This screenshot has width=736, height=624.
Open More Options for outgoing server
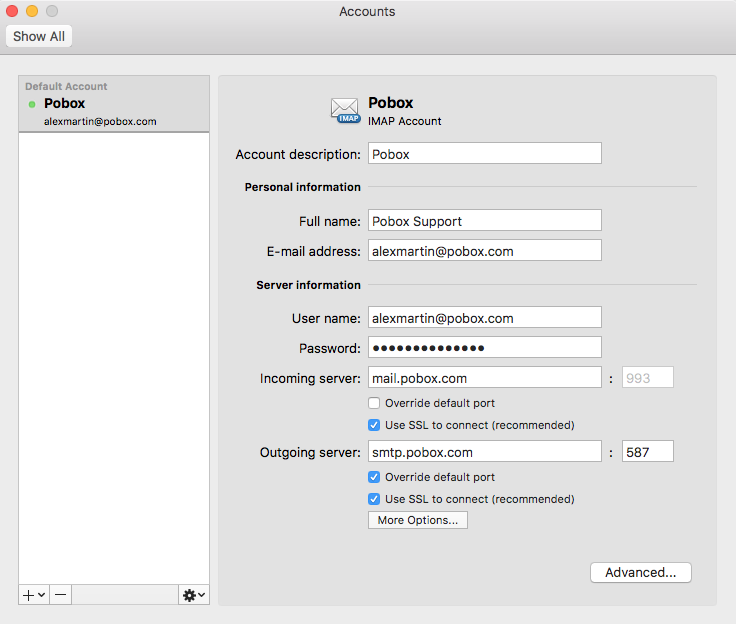[418, 520]
